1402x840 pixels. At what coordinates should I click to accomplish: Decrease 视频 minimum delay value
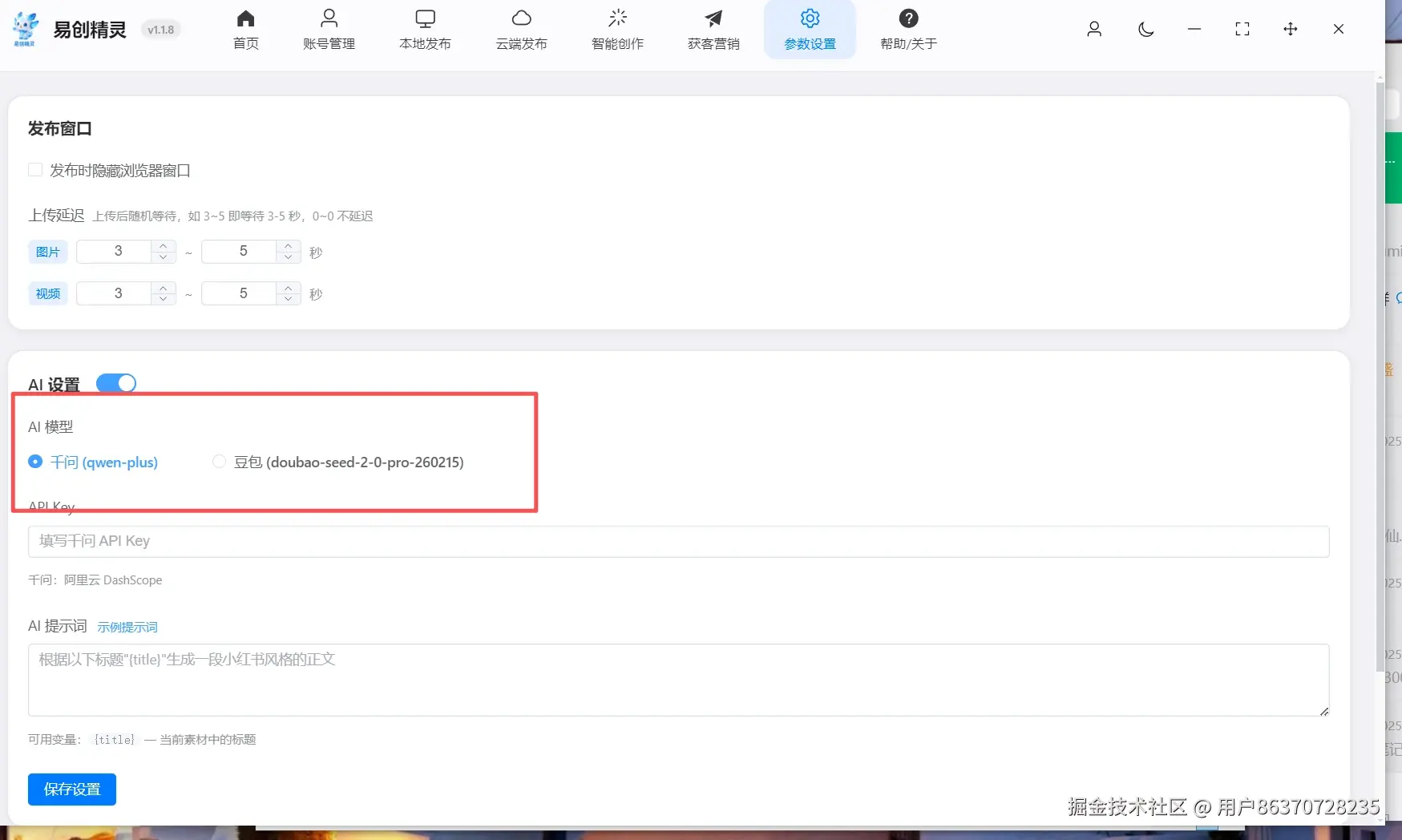[x=164, y=299]
